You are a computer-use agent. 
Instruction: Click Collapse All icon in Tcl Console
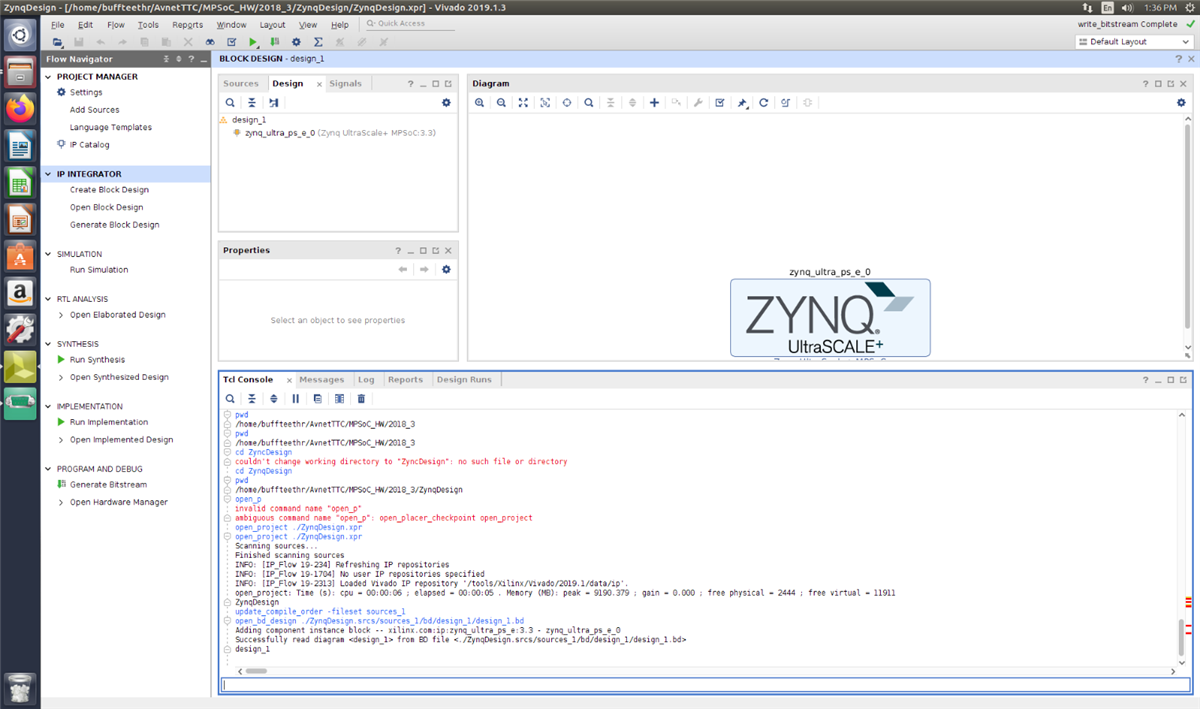tap(252, 398)
